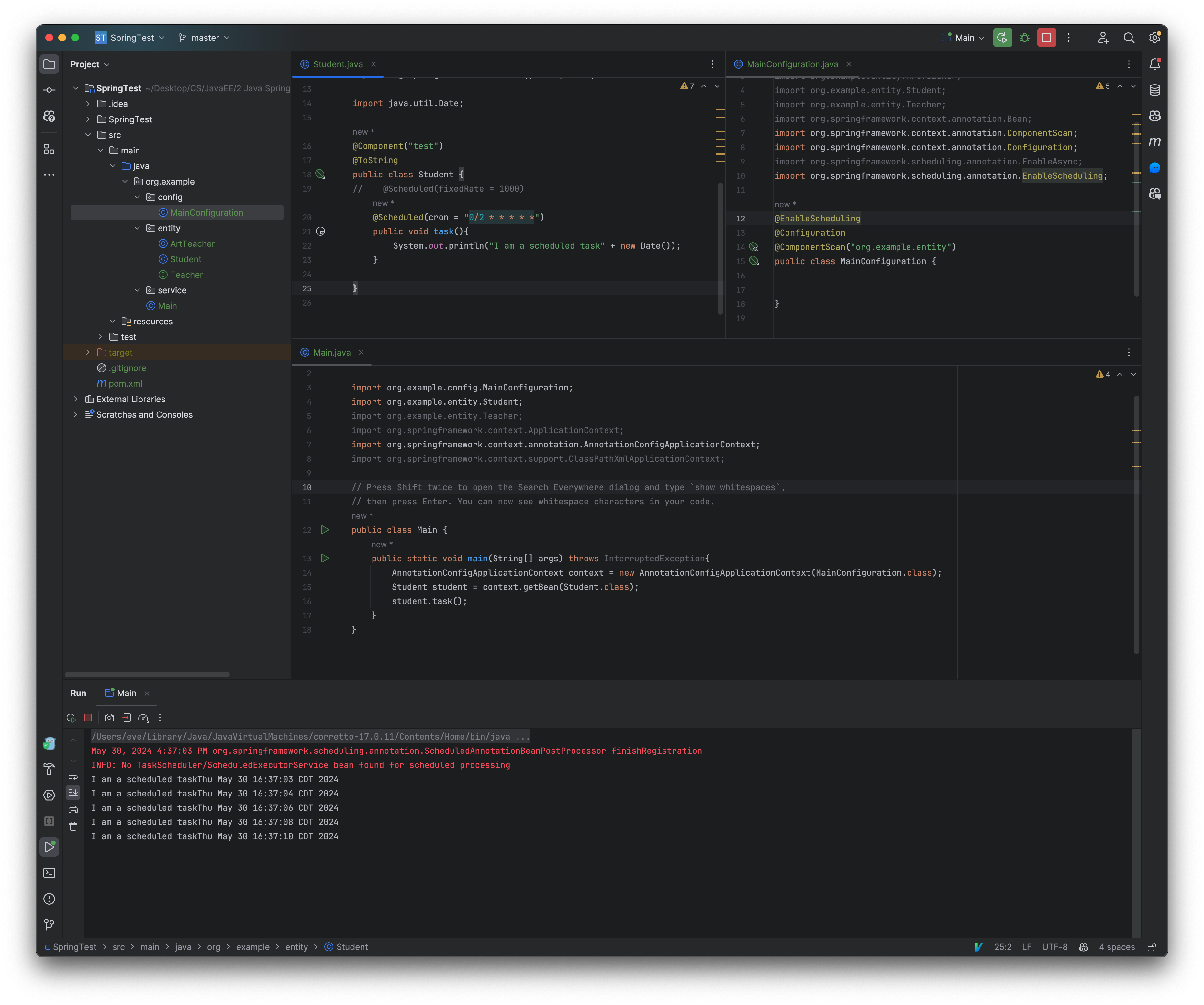Disable scroll to end in the console
Image resolution: width=1204 pixels, height=1005 pixels.
(73, 793)
